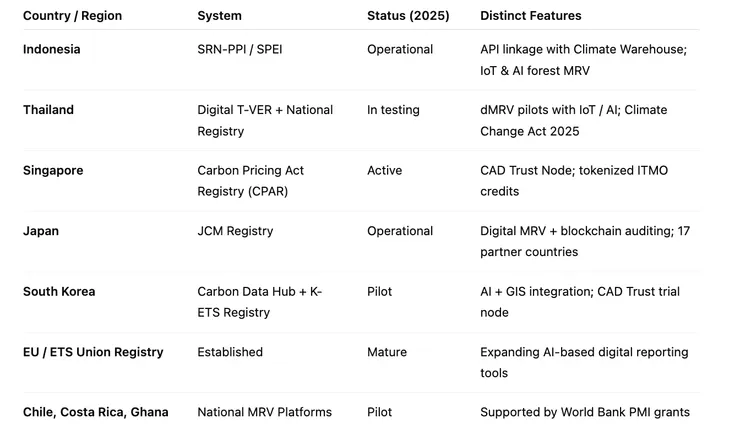This screenshot has height=445, width=740.
Task: Select the Chile, Costa Rica, Ghana label
Action: point(96,412)
